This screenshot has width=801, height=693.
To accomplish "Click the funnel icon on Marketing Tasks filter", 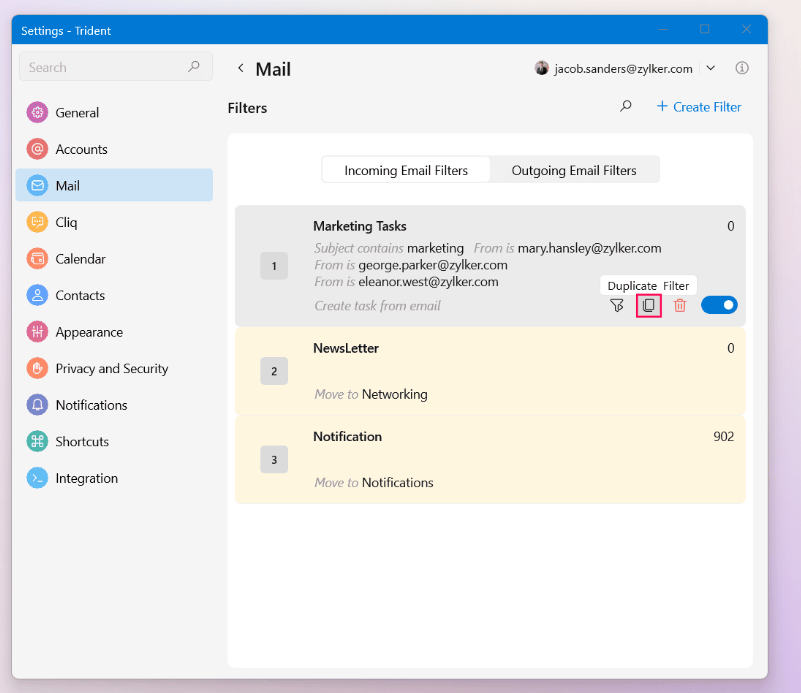I will point(617,305).
